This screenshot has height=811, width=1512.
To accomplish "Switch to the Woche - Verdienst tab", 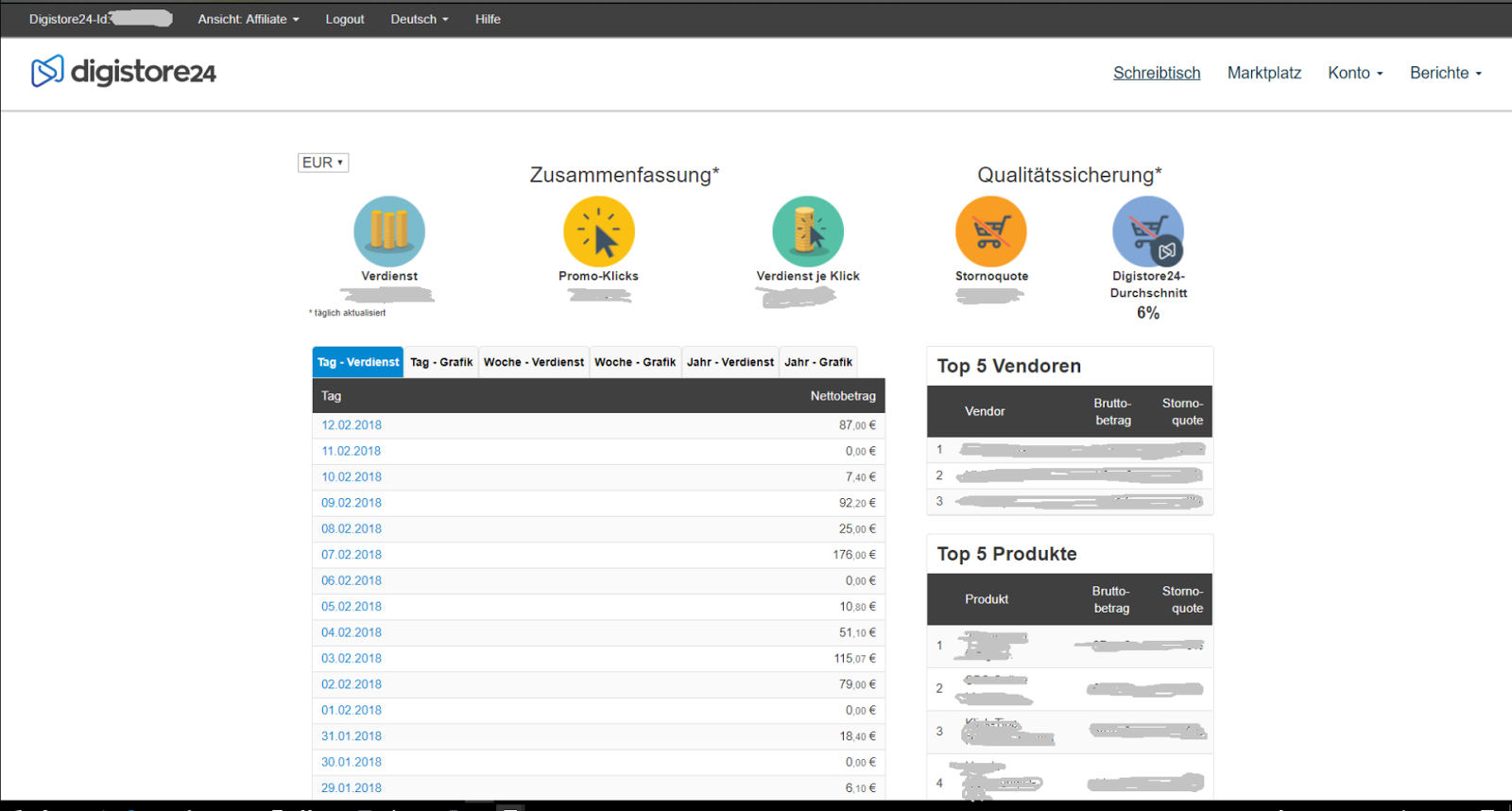I will (x=534, y=362).
